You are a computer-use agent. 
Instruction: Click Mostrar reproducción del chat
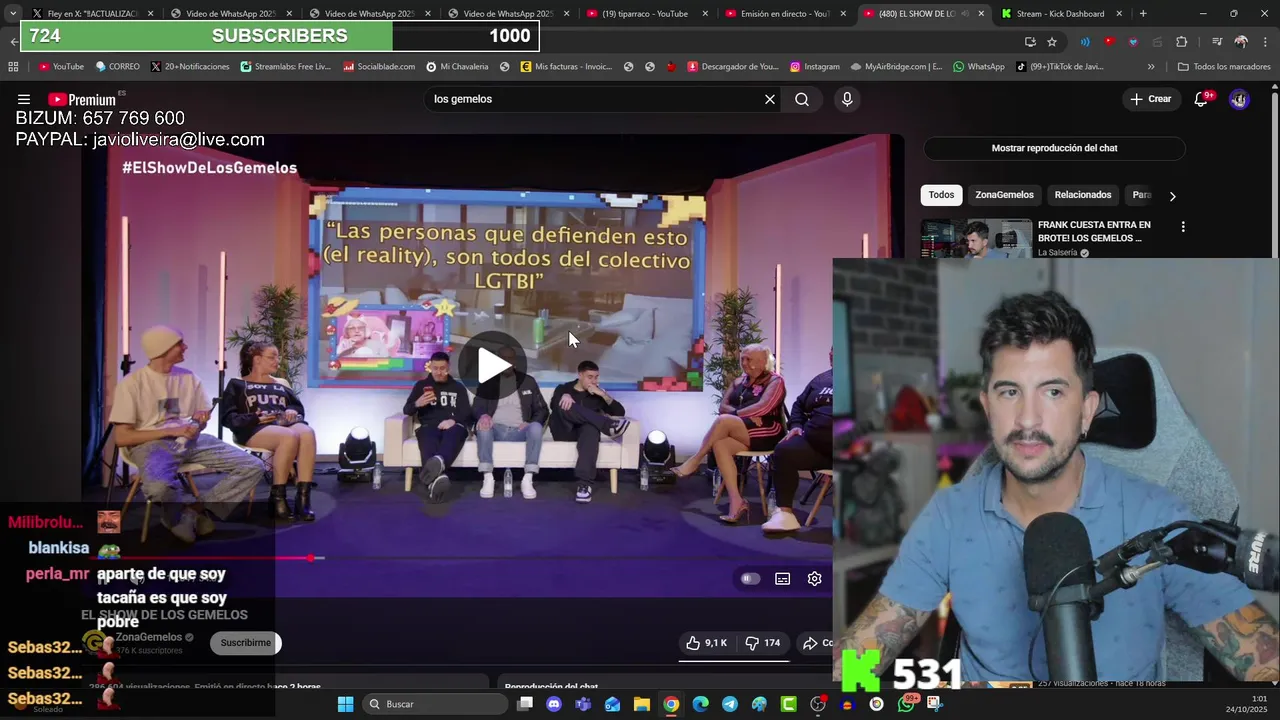[1054, 148]
